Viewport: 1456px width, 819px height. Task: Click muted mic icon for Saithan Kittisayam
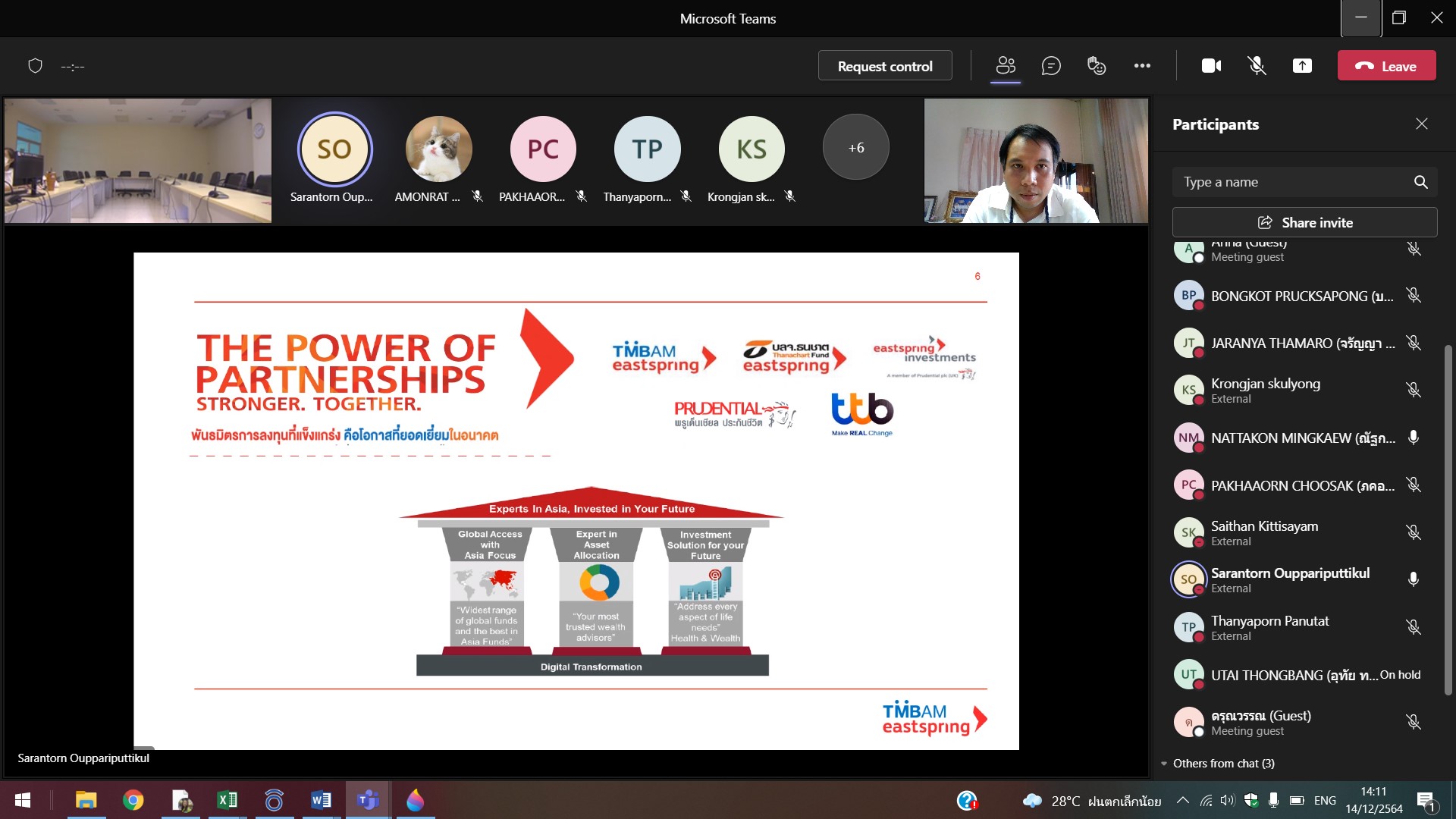pyautogui.click(x=1414, y=532)
